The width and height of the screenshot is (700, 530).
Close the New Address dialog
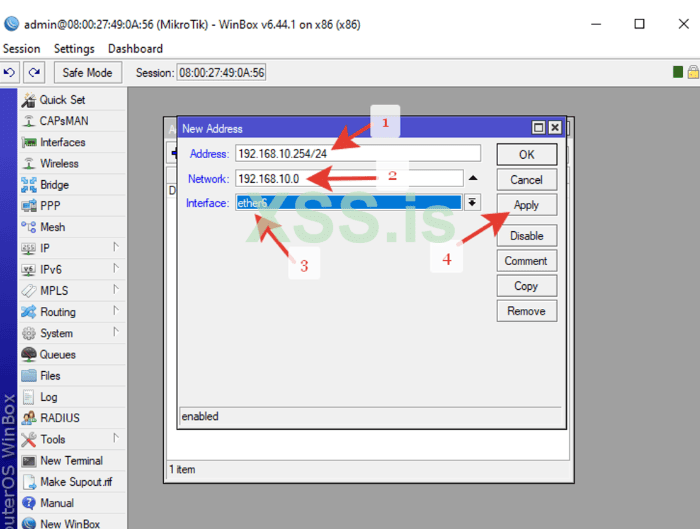[554, 128]
